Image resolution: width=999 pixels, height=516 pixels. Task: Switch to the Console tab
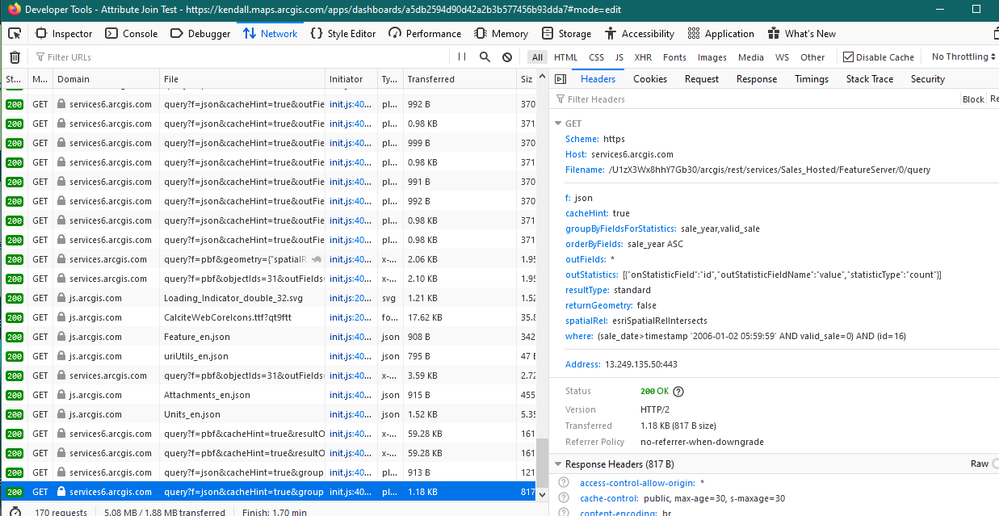[131, 34]
